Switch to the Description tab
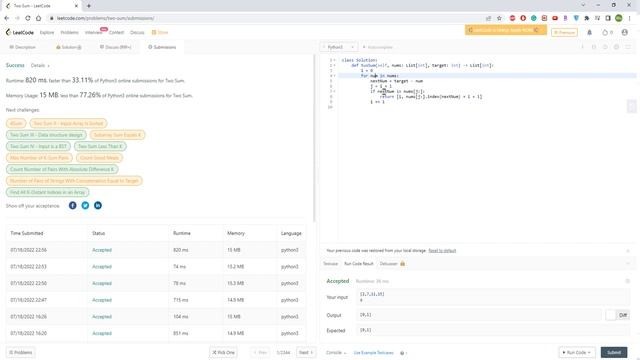 pos(23,47)
